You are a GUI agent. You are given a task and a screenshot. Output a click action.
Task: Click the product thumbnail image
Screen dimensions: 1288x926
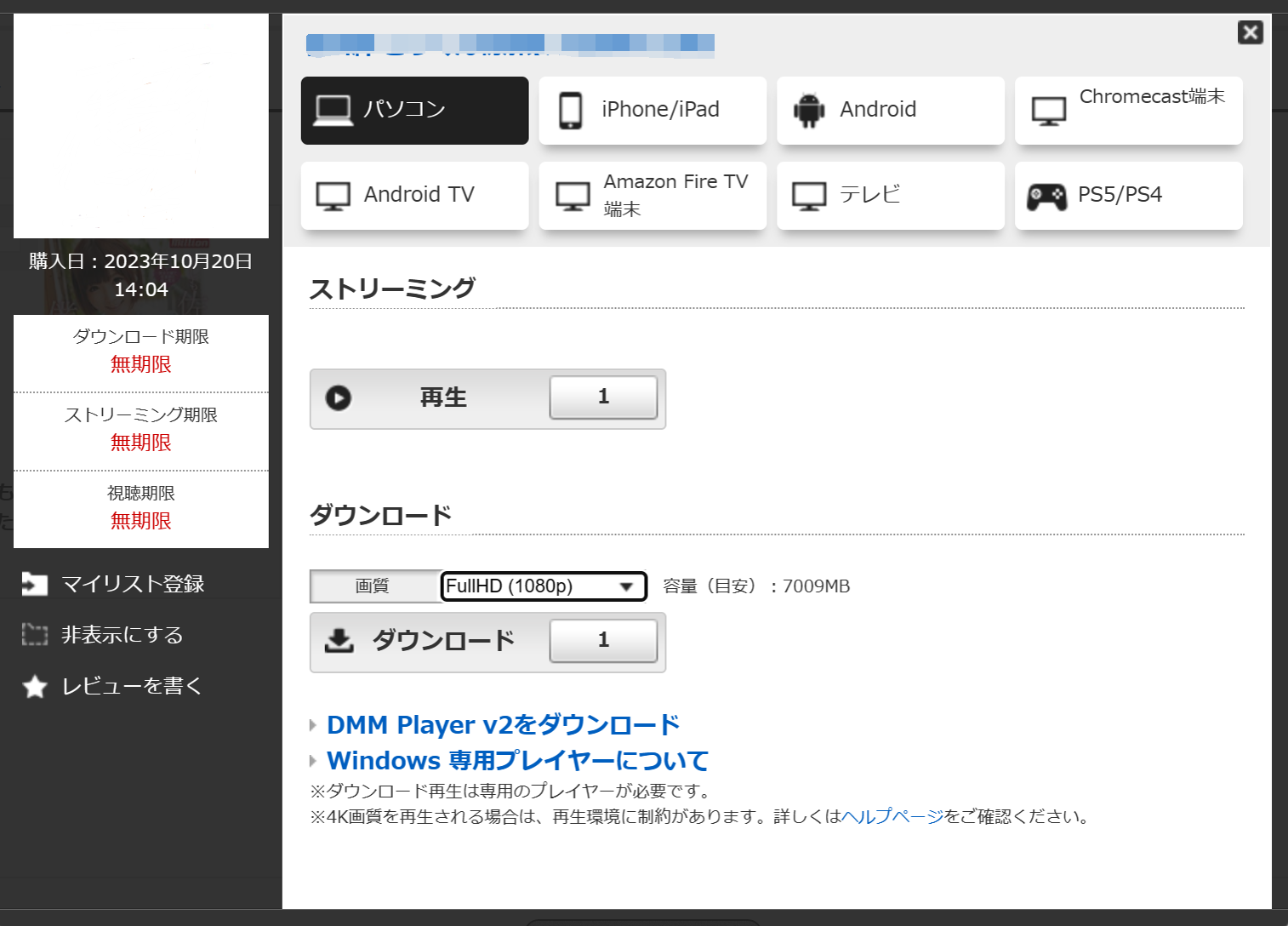coord(141,126)
